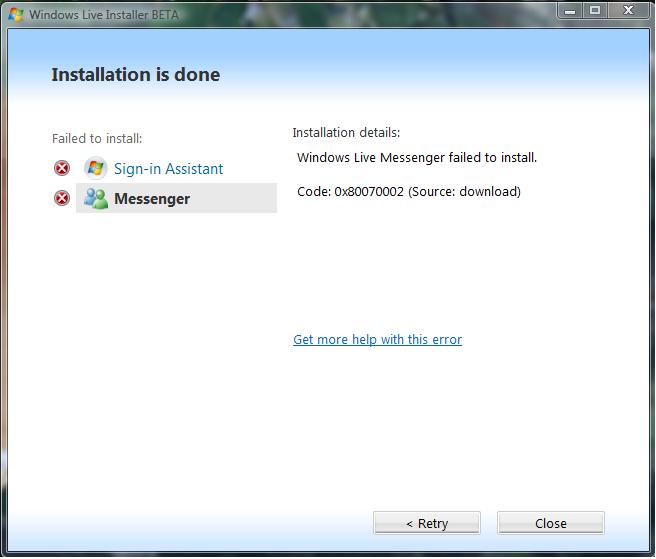Click the 'Installation details:' label
The height and width of the screenshot is (559, 656).
[346, 133]
